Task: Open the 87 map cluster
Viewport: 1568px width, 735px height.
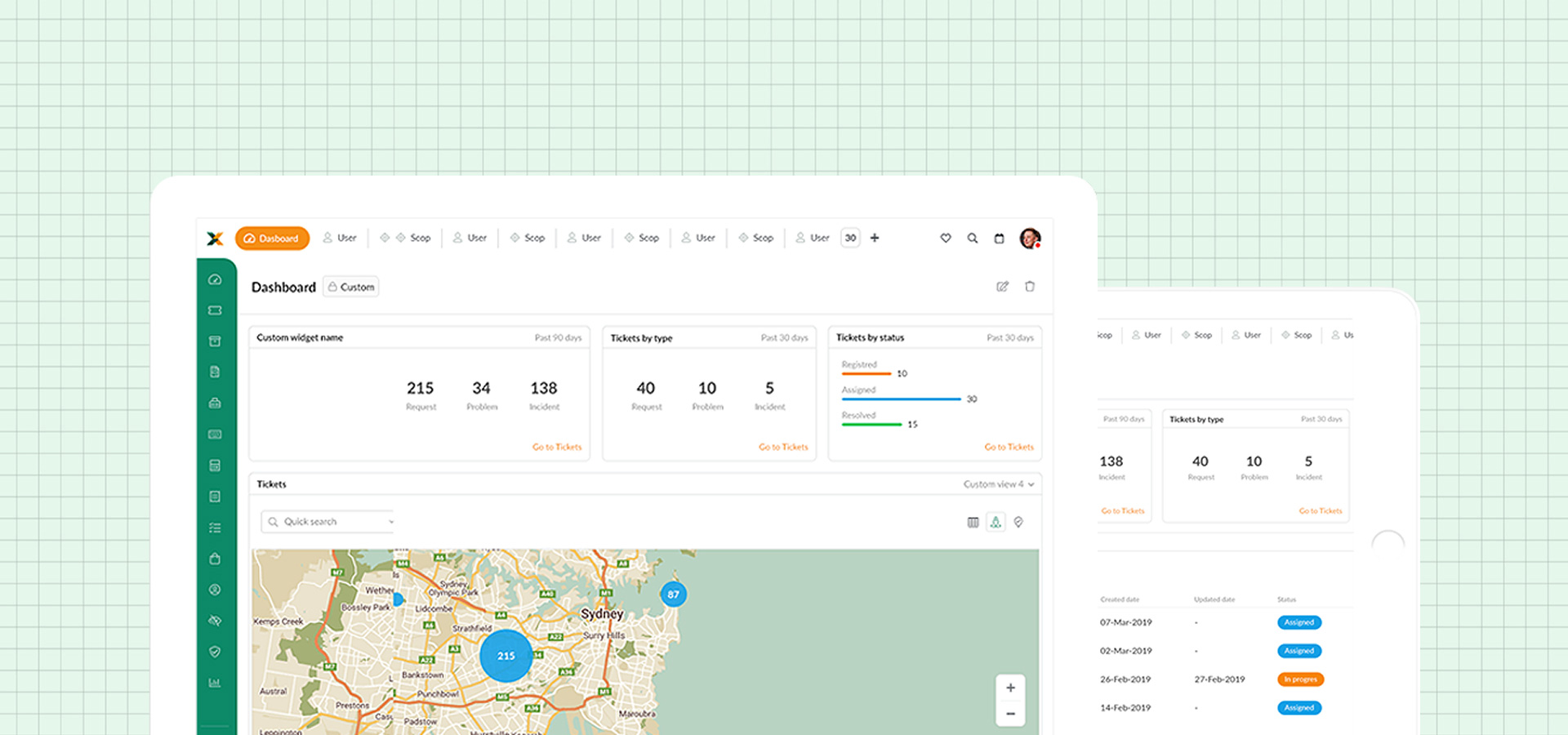Action: point(673,595)
